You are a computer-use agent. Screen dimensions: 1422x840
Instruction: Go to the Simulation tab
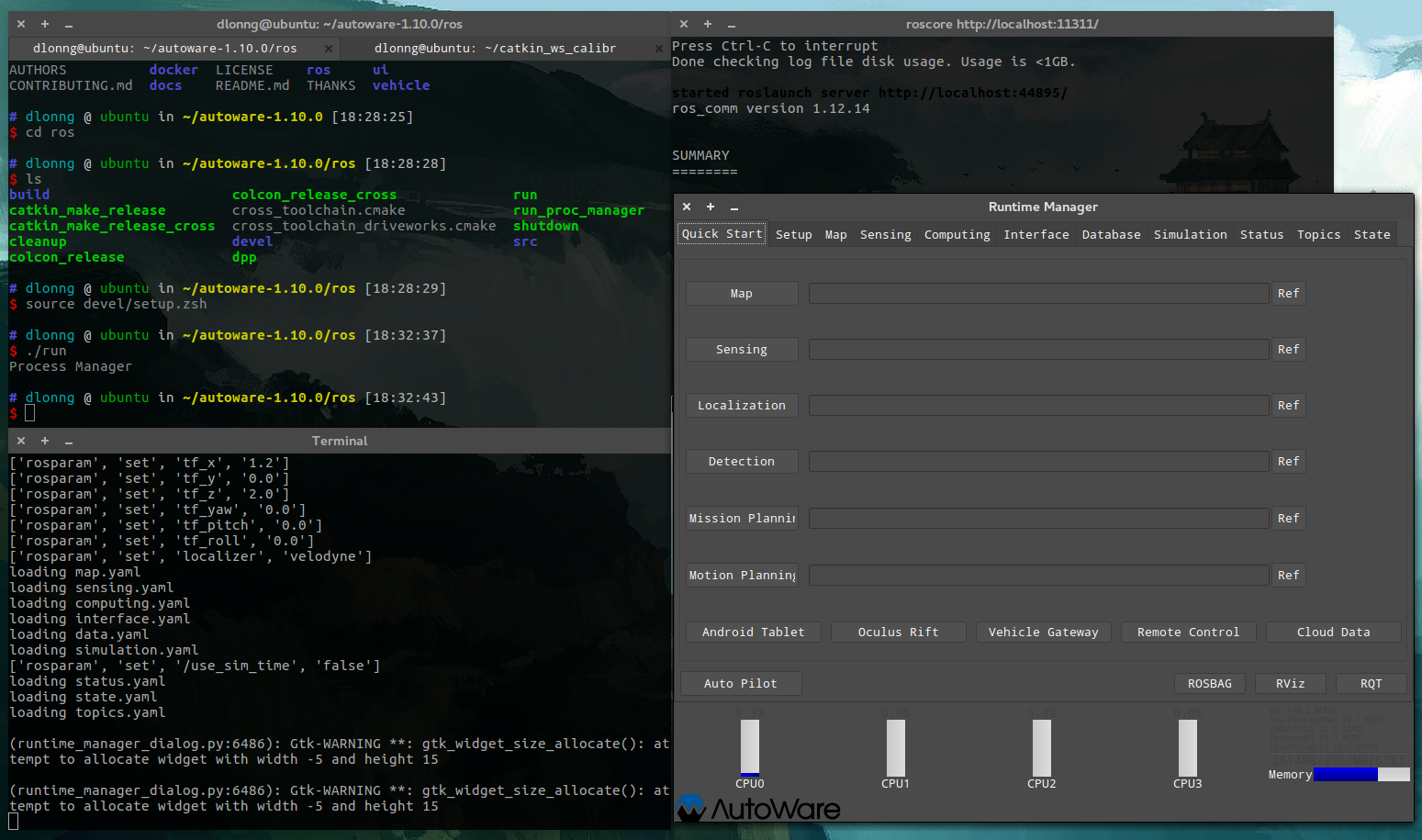click(x=1191, y=235)
